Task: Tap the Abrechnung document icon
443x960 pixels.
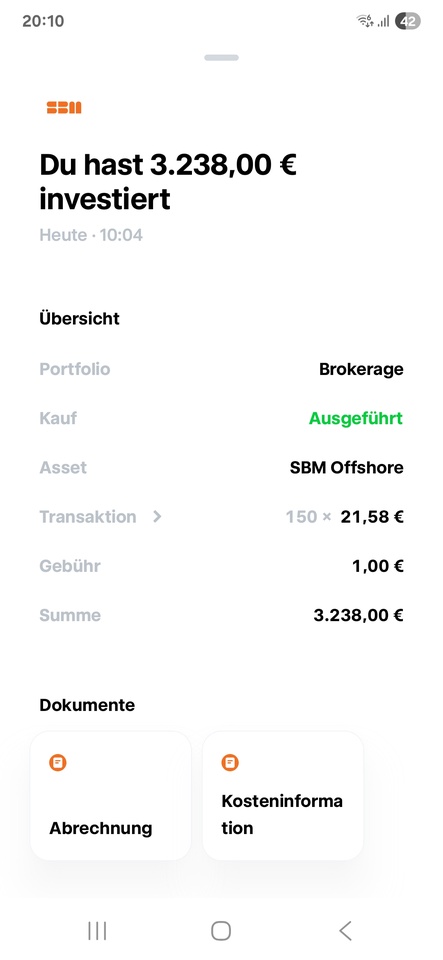Action: 58,763
